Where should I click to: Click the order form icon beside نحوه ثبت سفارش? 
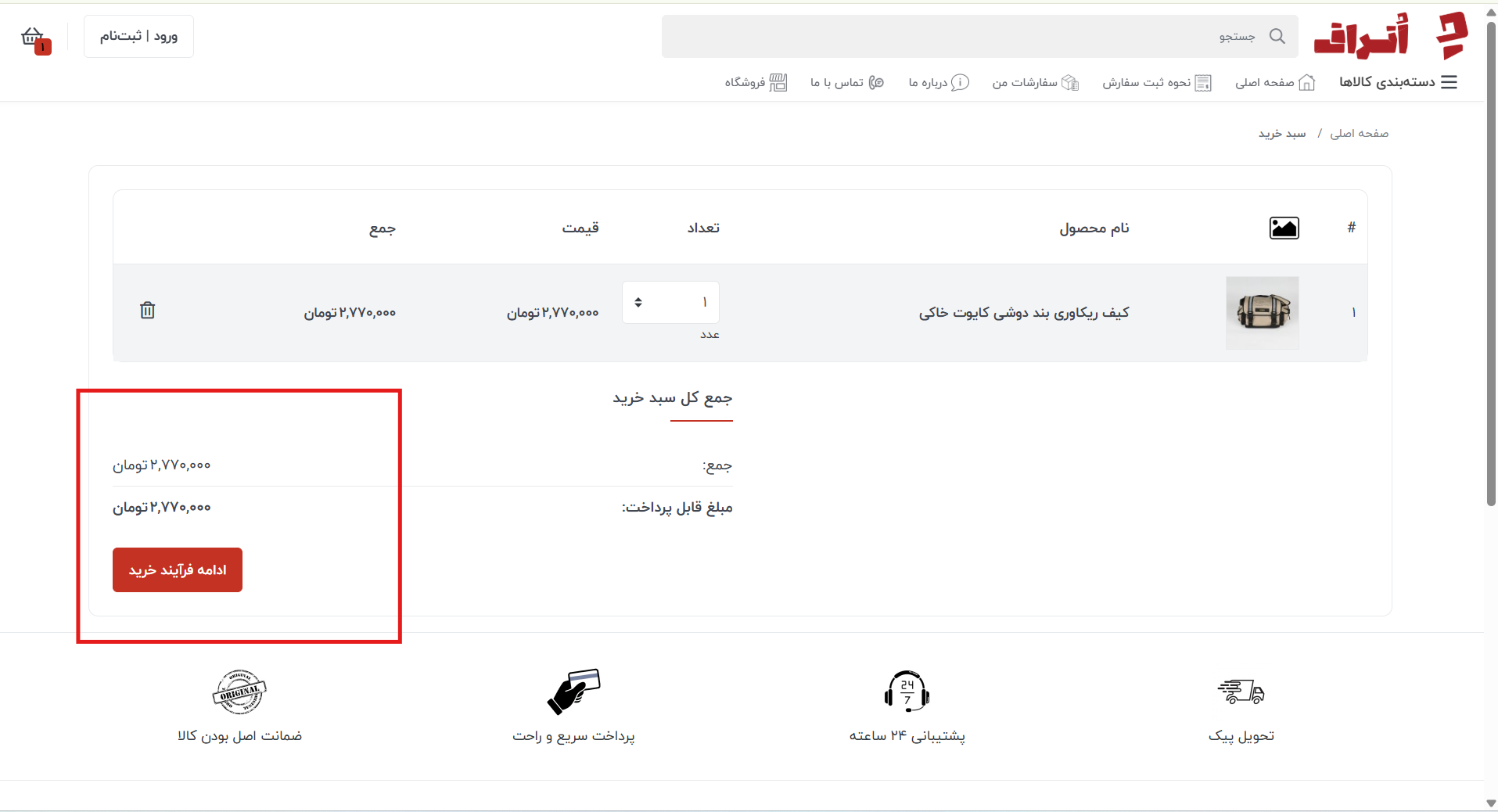coord(1203,83)
